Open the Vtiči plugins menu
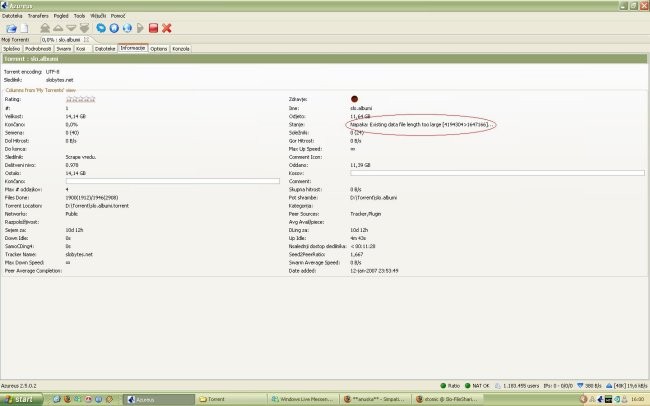Viewport: 650px width, 406px height. (x=98, y=16)
